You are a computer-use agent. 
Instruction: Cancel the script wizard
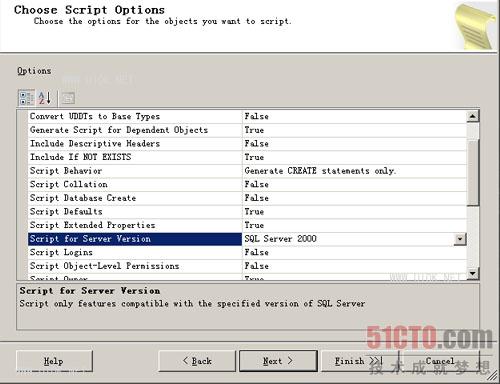(x=440, y=361)
